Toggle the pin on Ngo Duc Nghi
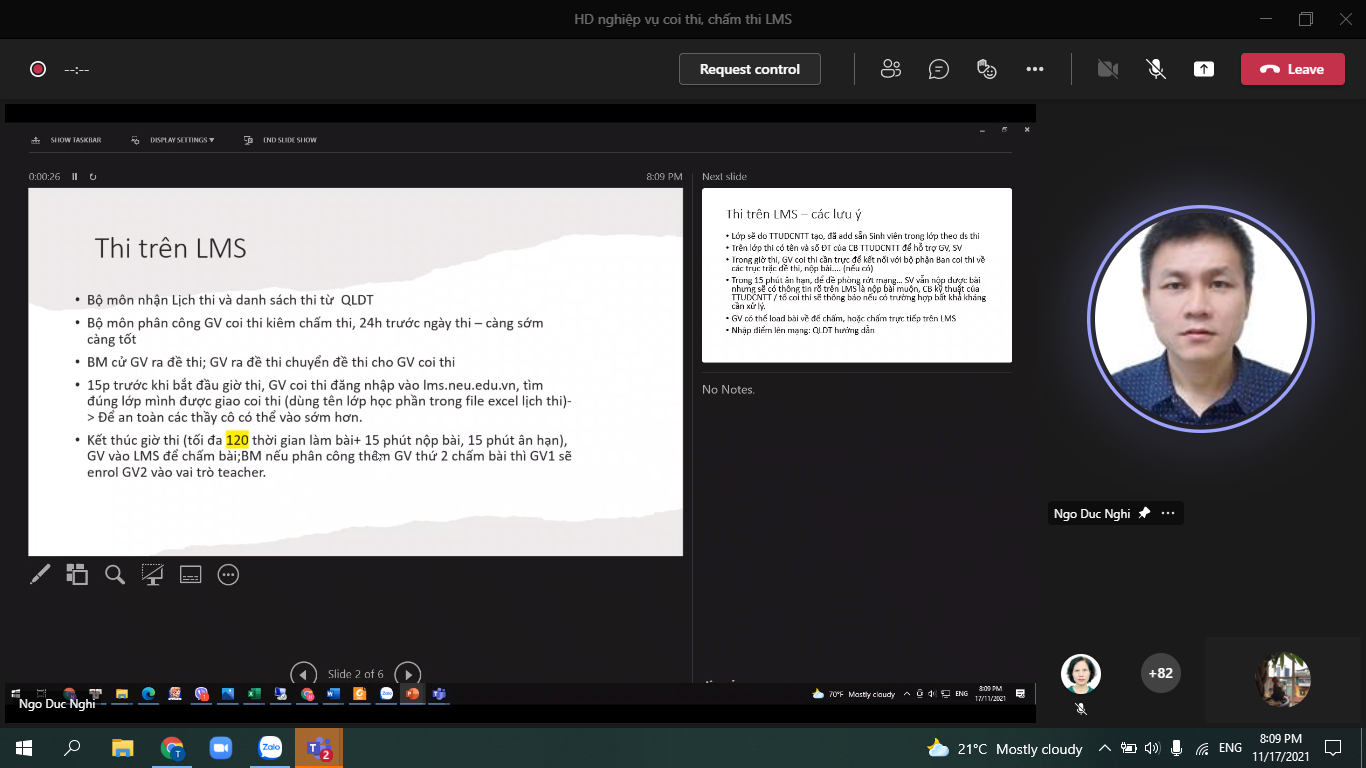1366x768 pixels. tap(1144, 513)
